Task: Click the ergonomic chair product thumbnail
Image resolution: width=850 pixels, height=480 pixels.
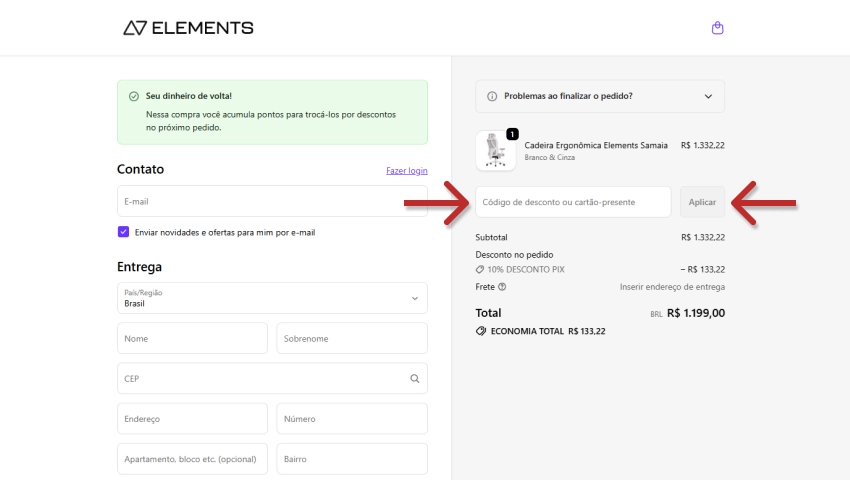Action: 495,151
